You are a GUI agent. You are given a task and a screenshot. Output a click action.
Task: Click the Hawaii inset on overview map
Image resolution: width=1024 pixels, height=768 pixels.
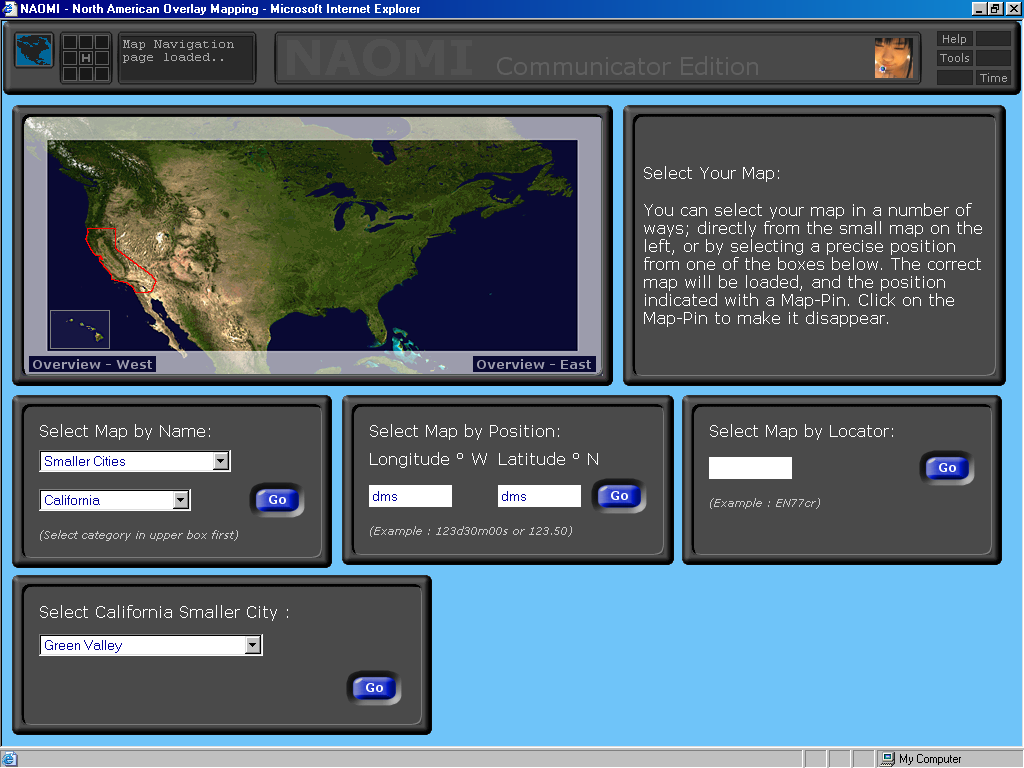pos(80,329)
